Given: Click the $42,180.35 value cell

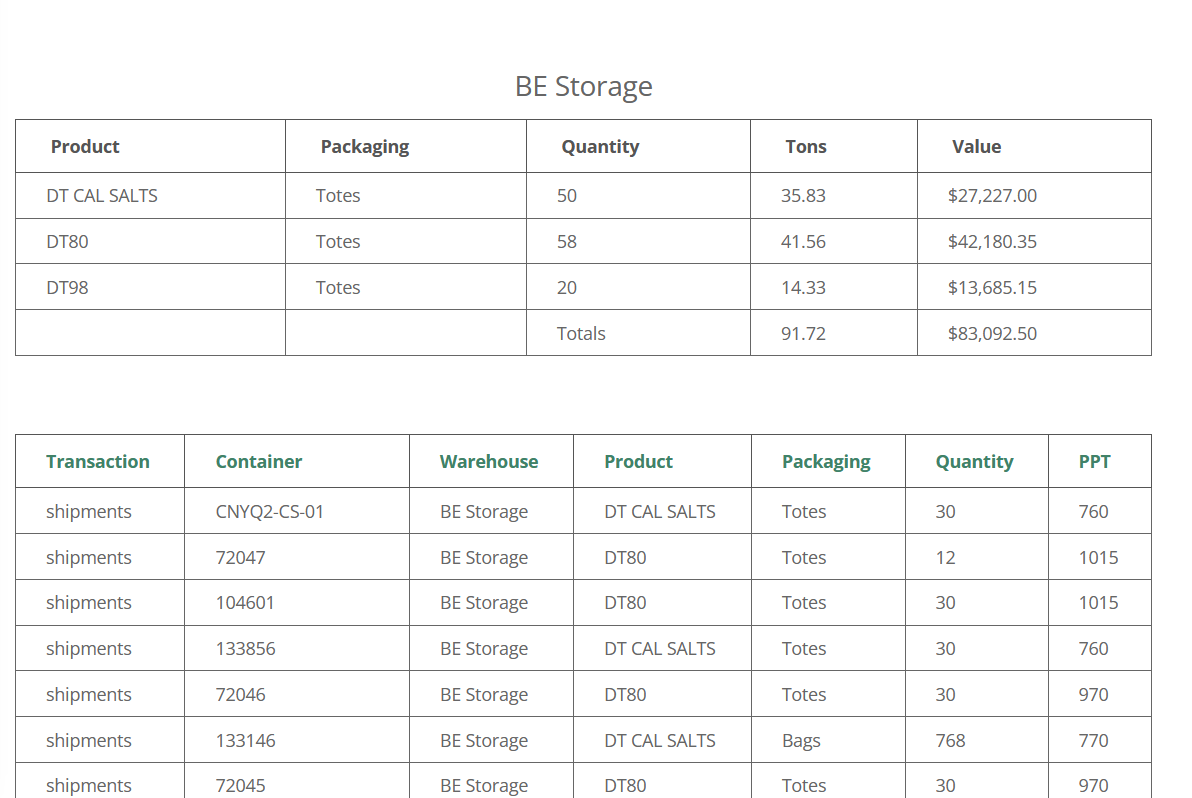Looking at the screenshot, I should coord(992,242).
